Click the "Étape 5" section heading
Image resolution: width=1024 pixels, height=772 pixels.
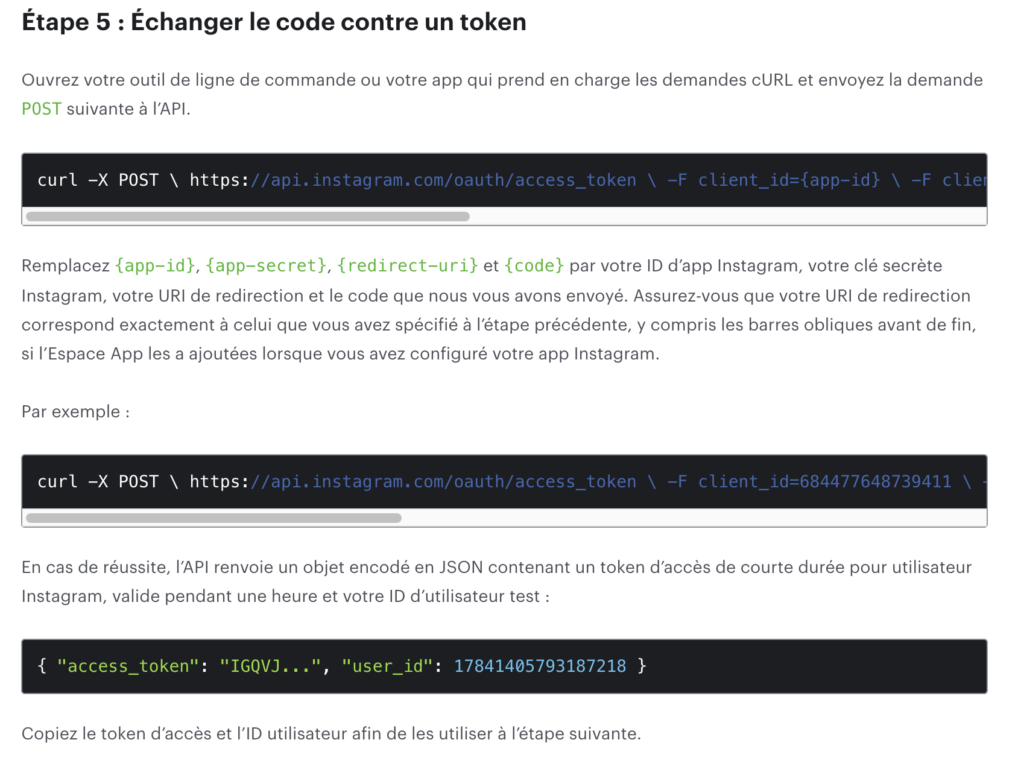(x=274, y=22)
